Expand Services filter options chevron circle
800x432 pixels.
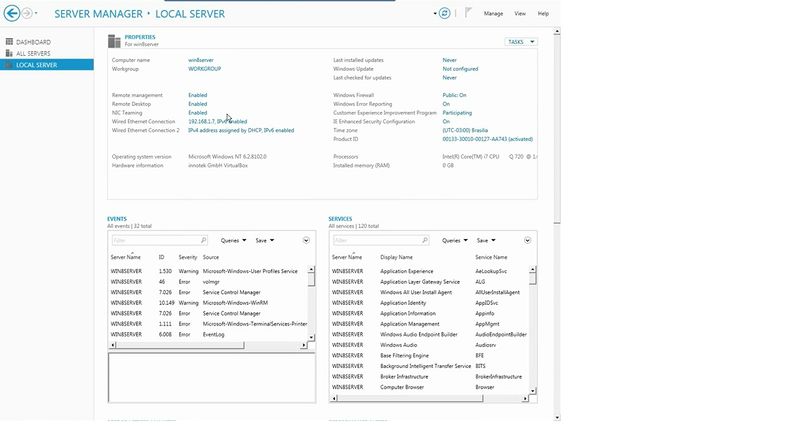pyautogui.click(x=528, y=240)
